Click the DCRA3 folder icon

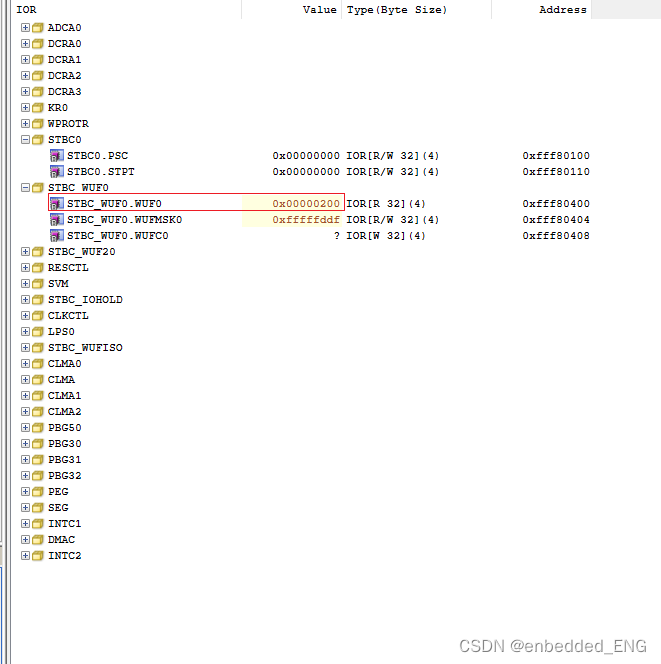pyautogui.click(x=38, y=91)
